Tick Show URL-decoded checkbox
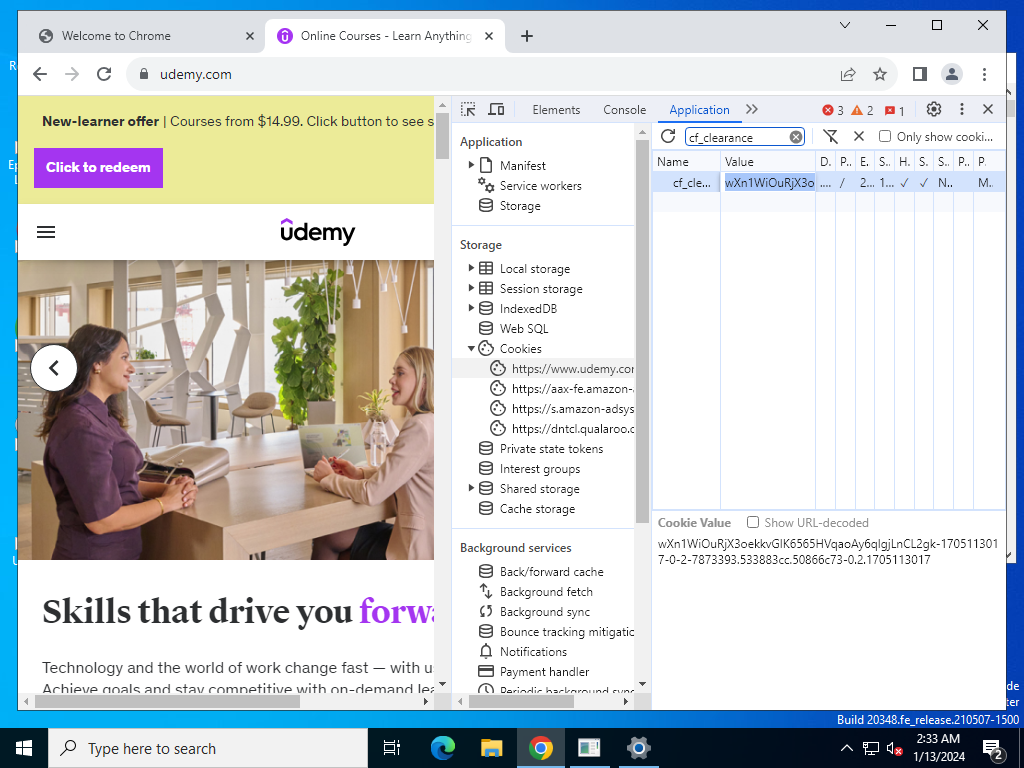 tap(753, 522)
